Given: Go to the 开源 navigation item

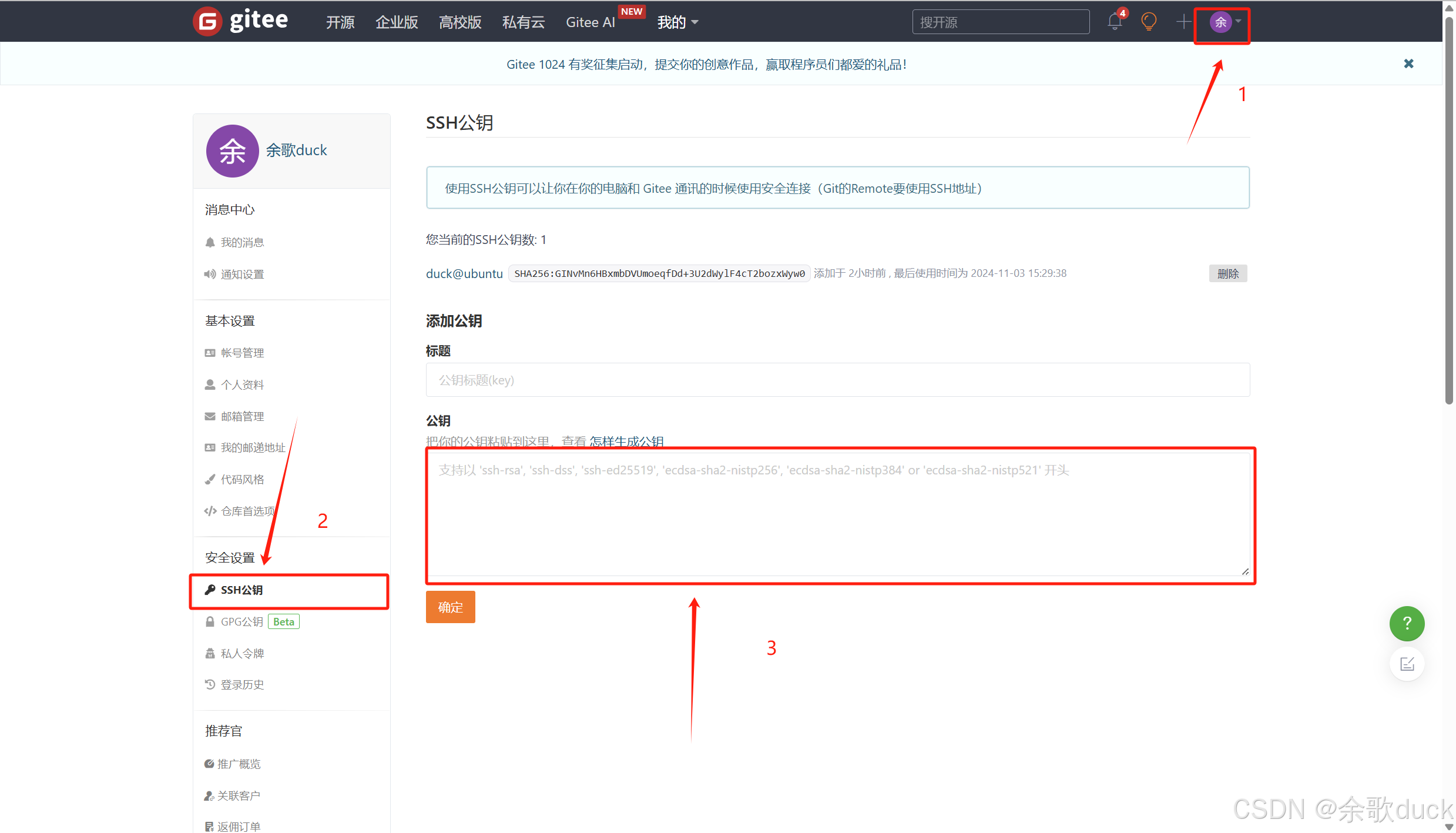Looking at the screenshot, I should click(340, 22).
